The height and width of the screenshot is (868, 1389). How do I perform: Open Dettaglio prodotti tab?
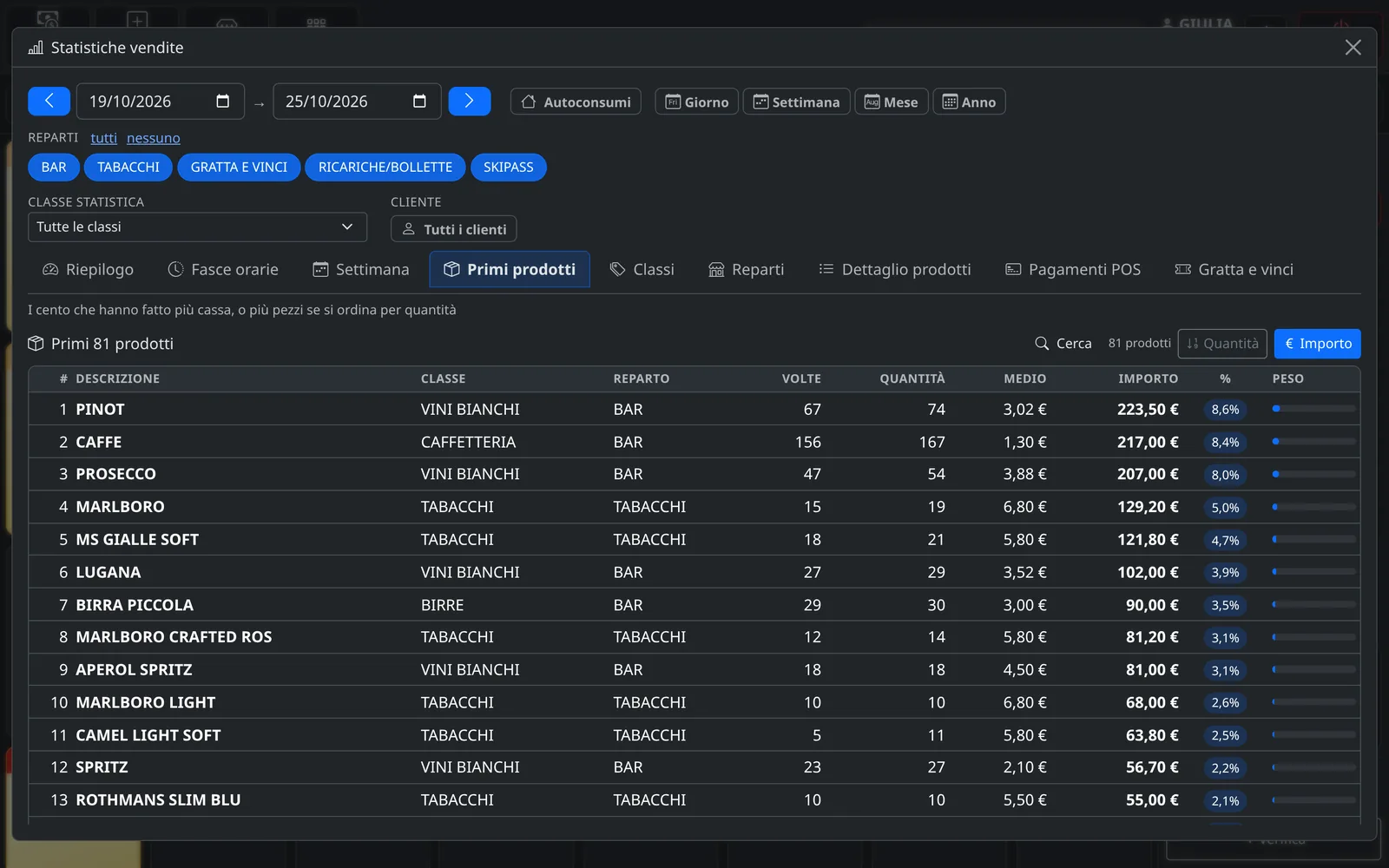click(x=895, y=270)
